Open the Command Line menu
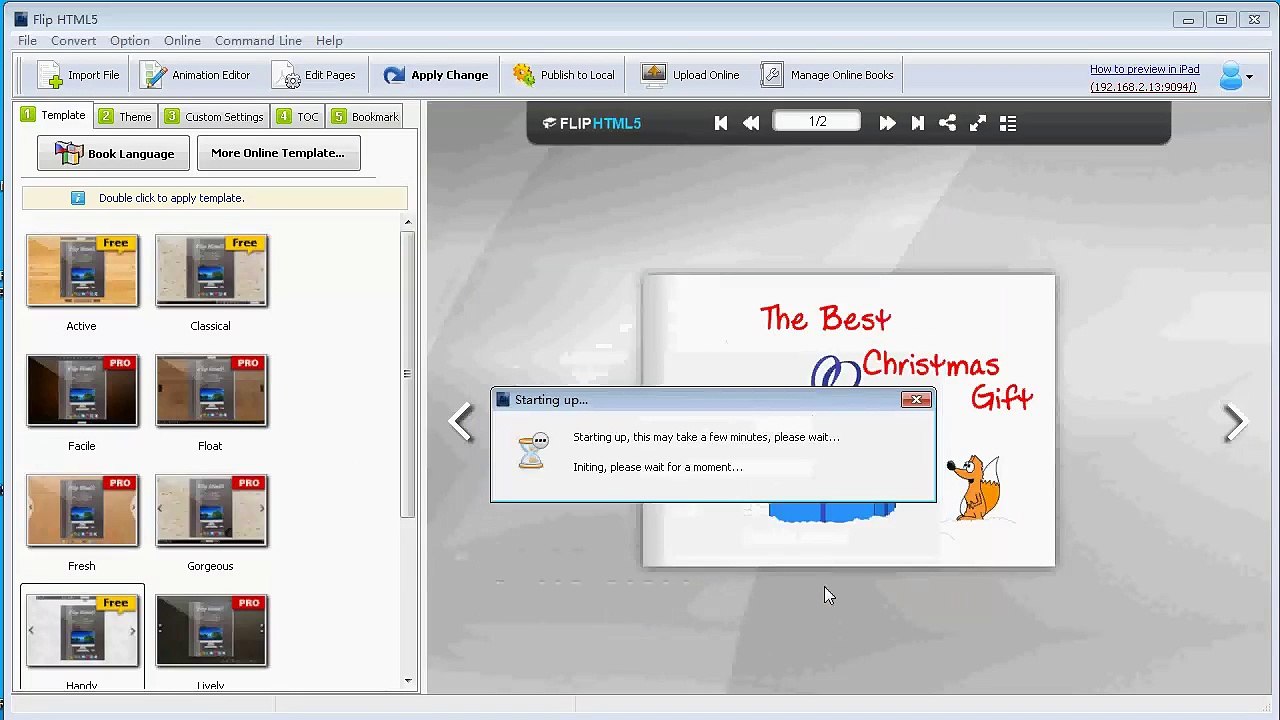Screen dimensions: 1280x720 tap(258, 41)
